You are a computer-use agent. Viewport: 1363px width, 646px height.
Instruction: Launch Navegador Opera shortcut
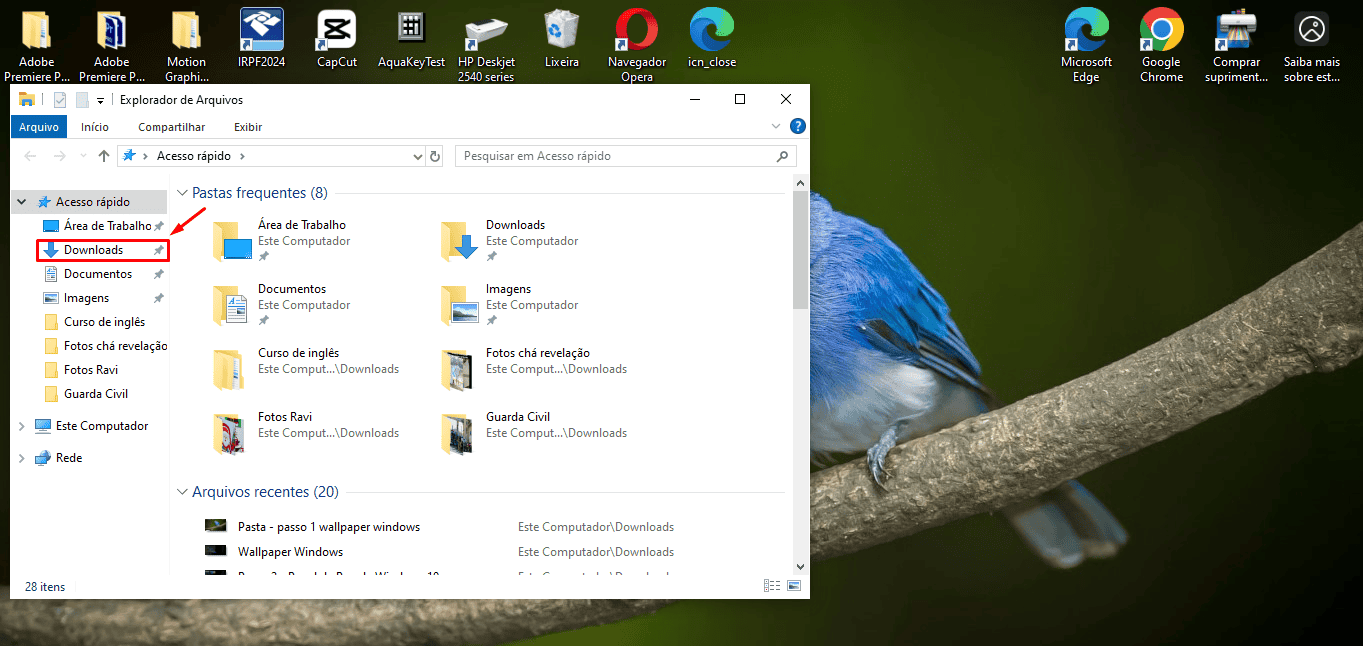click(x=637, y=45)
